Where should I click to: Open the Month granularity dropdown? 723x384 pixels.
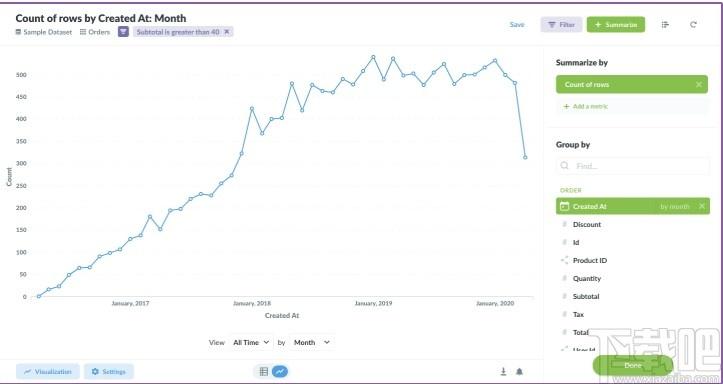[x=312, y=343]
